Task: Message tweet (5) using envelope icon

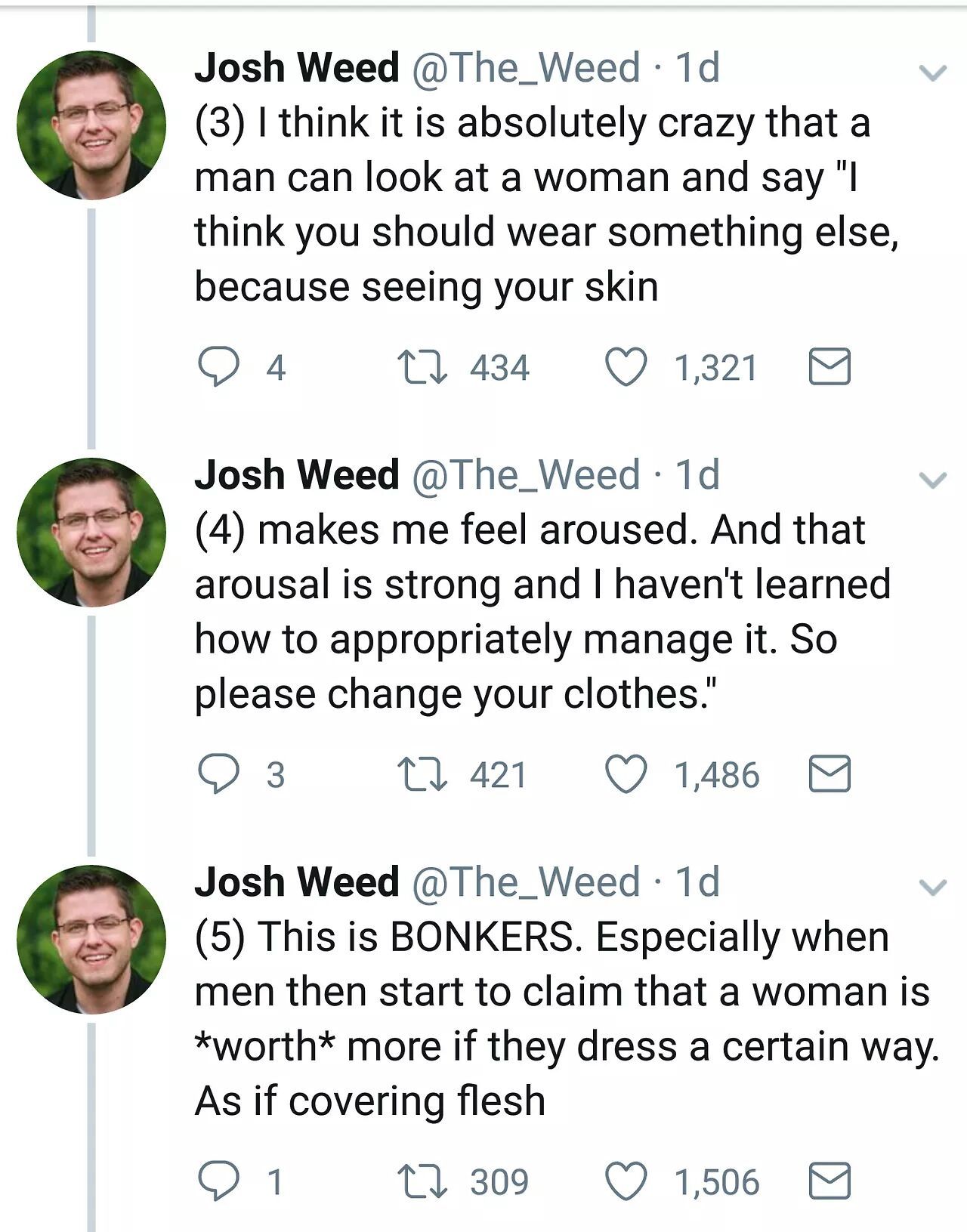Action: (x=830, y=1182)
